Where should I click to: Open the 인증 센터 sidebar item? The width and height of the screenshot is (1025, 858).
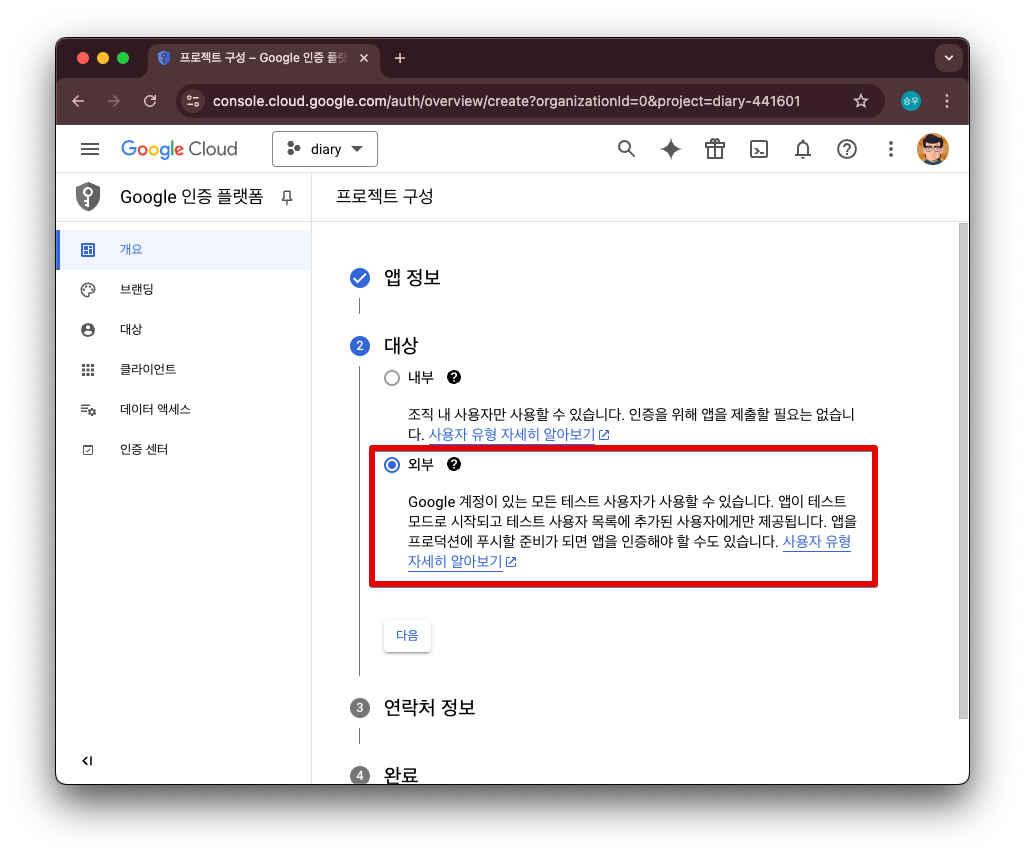184,450
